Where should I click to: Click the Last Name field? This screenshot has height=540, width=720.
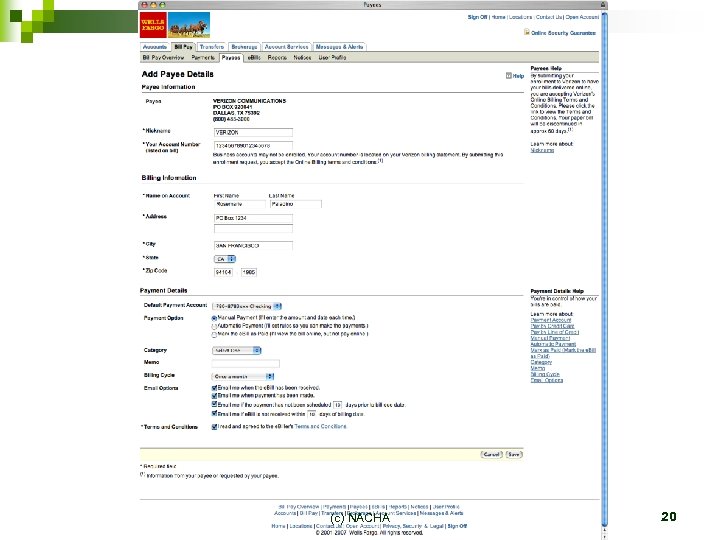(x=296, y=204)
